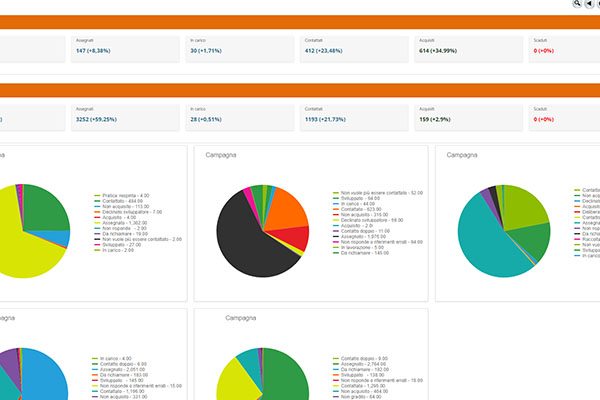
Task: Click the orange slice in the black pie chart
Action: (x=288, y=210)
